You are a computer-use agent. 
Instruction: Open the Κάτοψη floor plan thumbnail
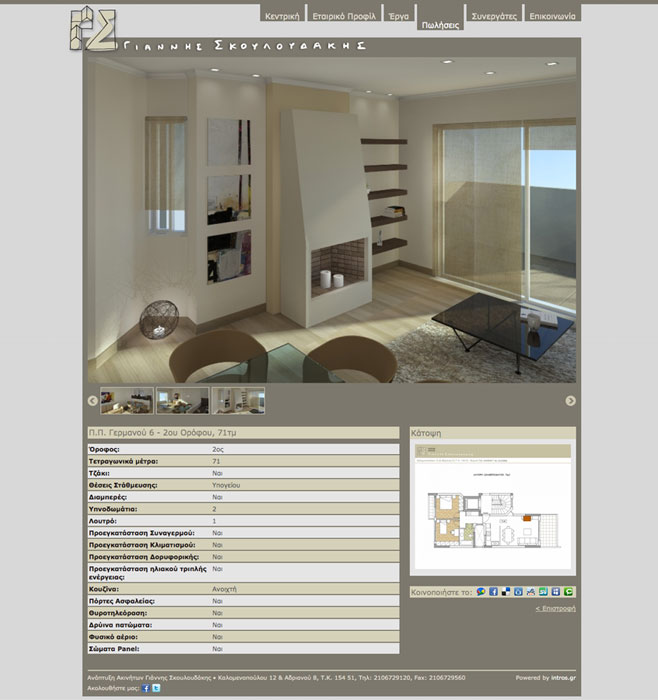[x=493, y=510]
